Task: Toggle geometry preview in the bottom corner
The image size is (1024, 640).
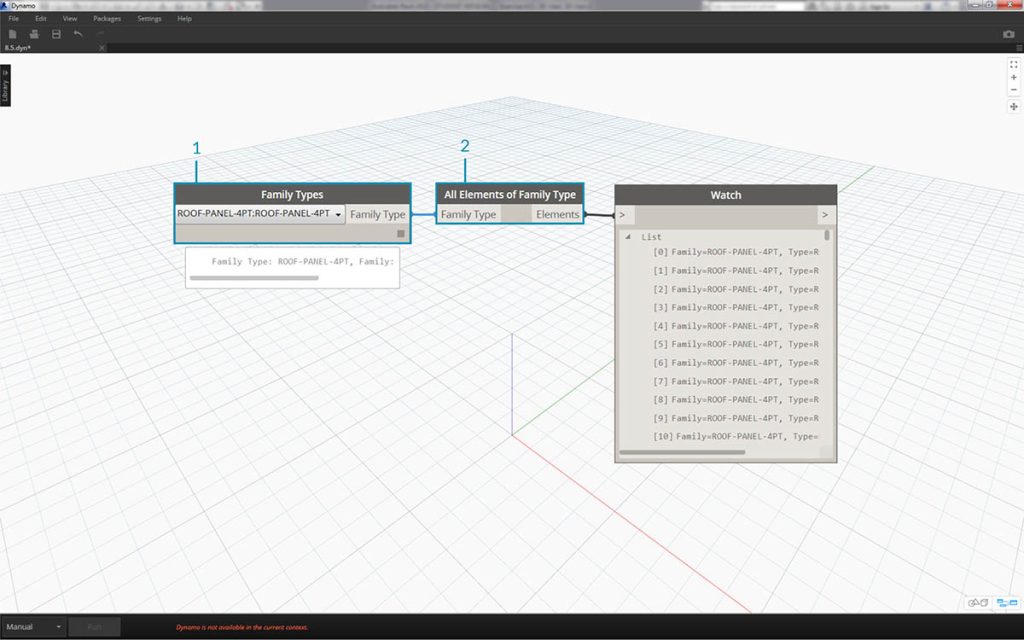Action: [x=977, y=601]
